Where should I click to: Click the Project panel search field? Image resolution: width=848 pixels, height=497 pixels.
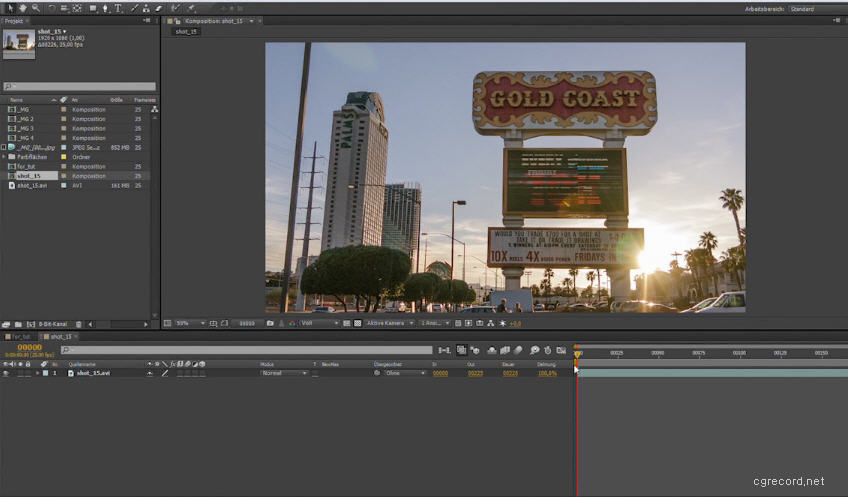pyautogui.click(x=80, y=87)
